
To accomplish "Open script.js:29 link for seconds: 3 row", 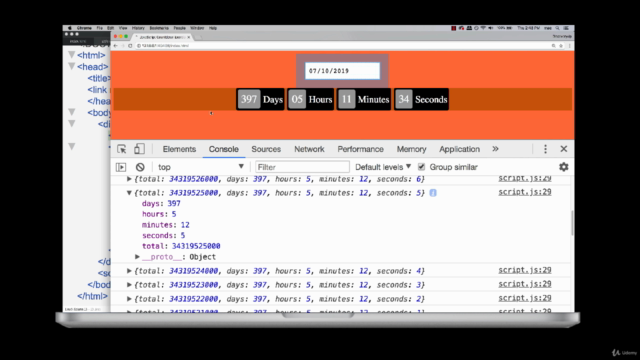I will (x=524, y=284).
